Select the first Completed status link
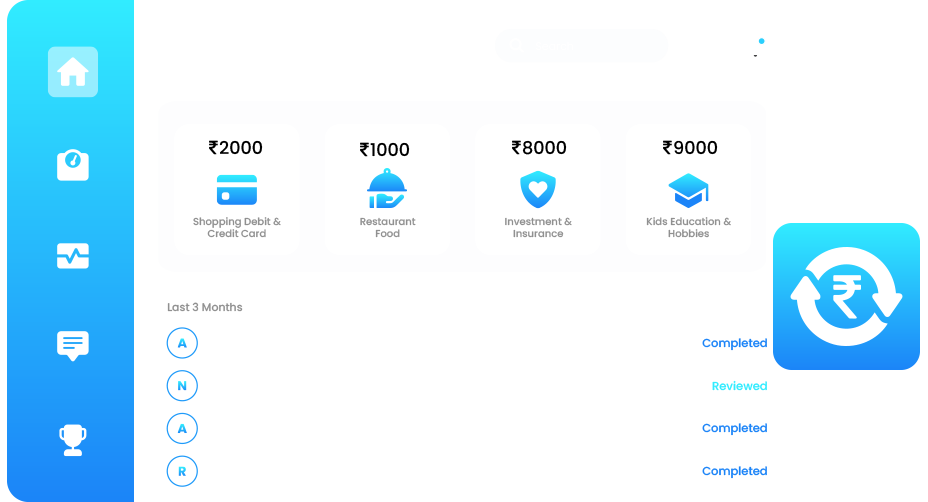 pyautogui.click(x=734, y=343)
